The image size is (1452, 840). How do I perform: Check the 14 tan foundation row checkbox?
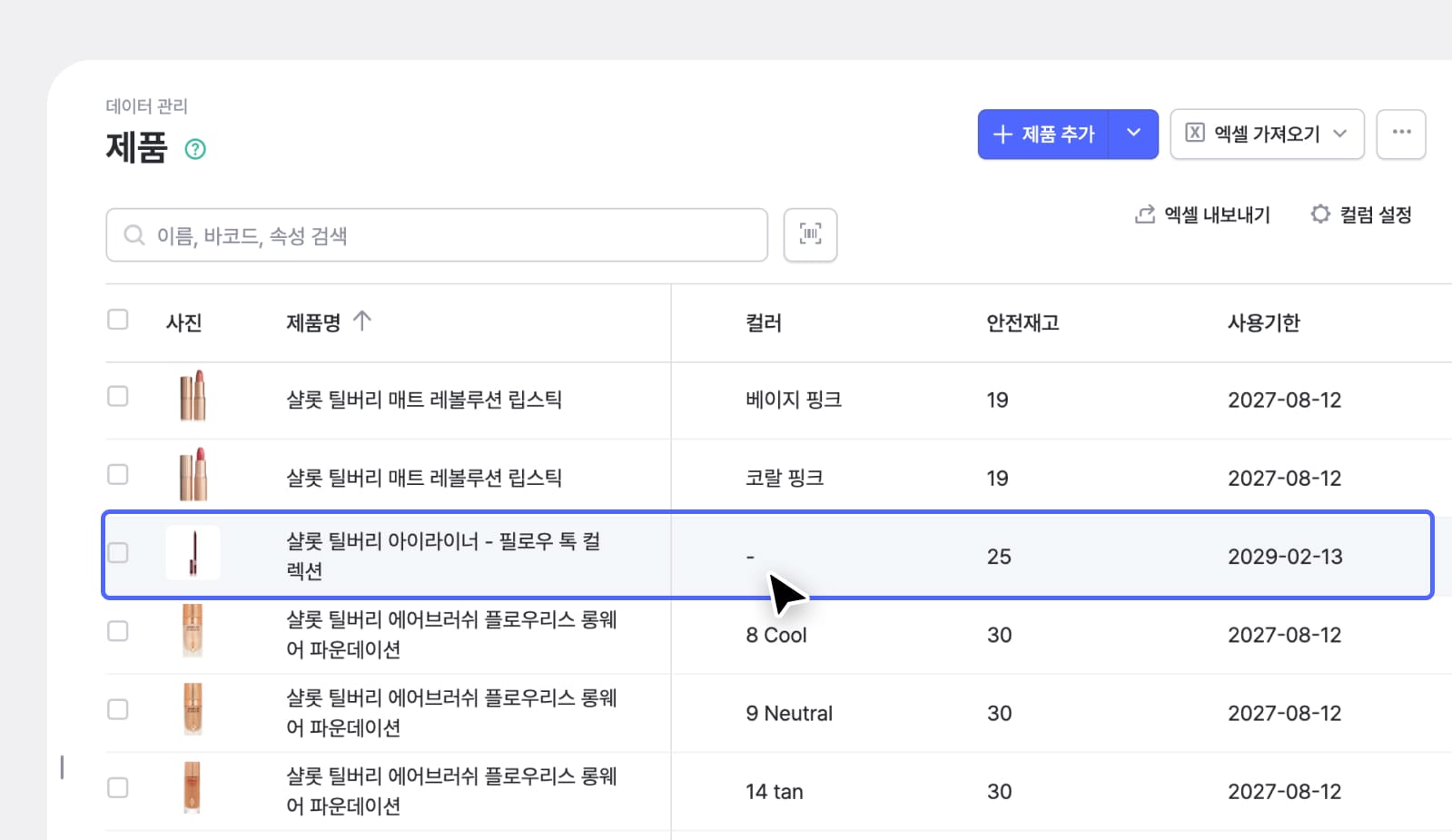118,787
